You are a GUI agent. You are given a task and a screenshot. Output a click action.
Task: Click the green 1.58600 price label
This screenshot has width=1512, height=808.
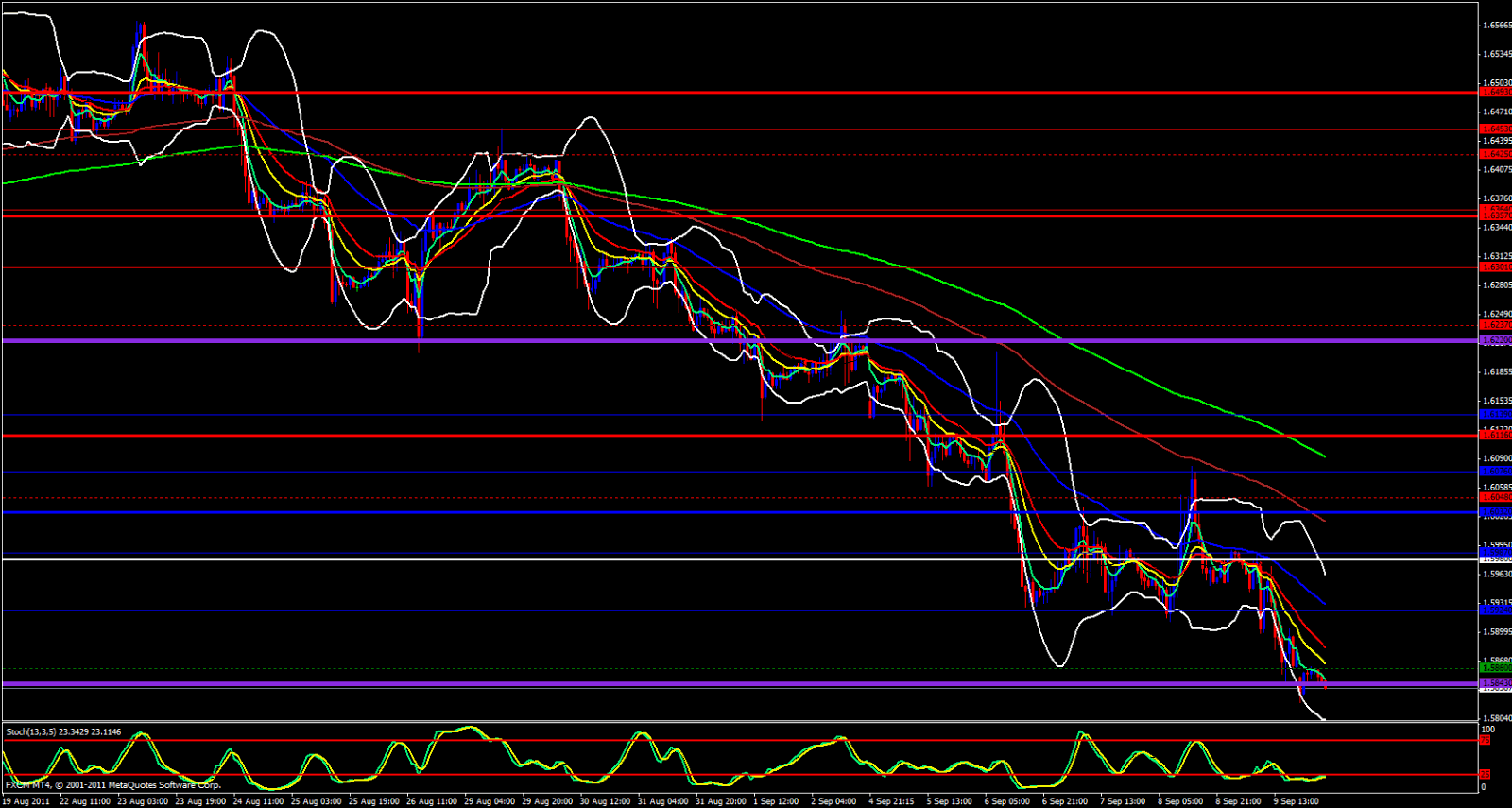tap(1495, 667)
